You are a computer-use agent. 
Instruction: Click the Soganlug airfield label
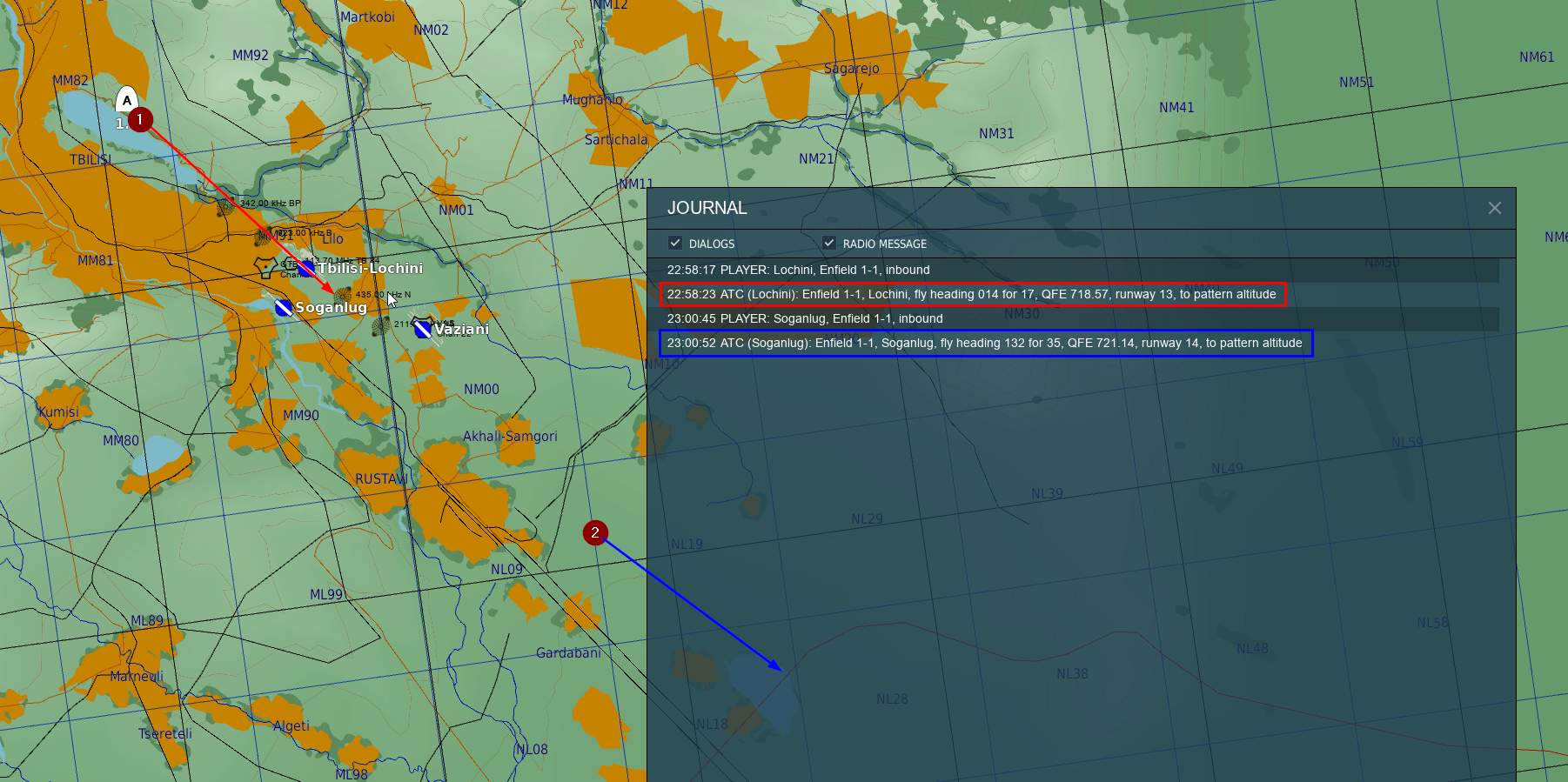331,307
